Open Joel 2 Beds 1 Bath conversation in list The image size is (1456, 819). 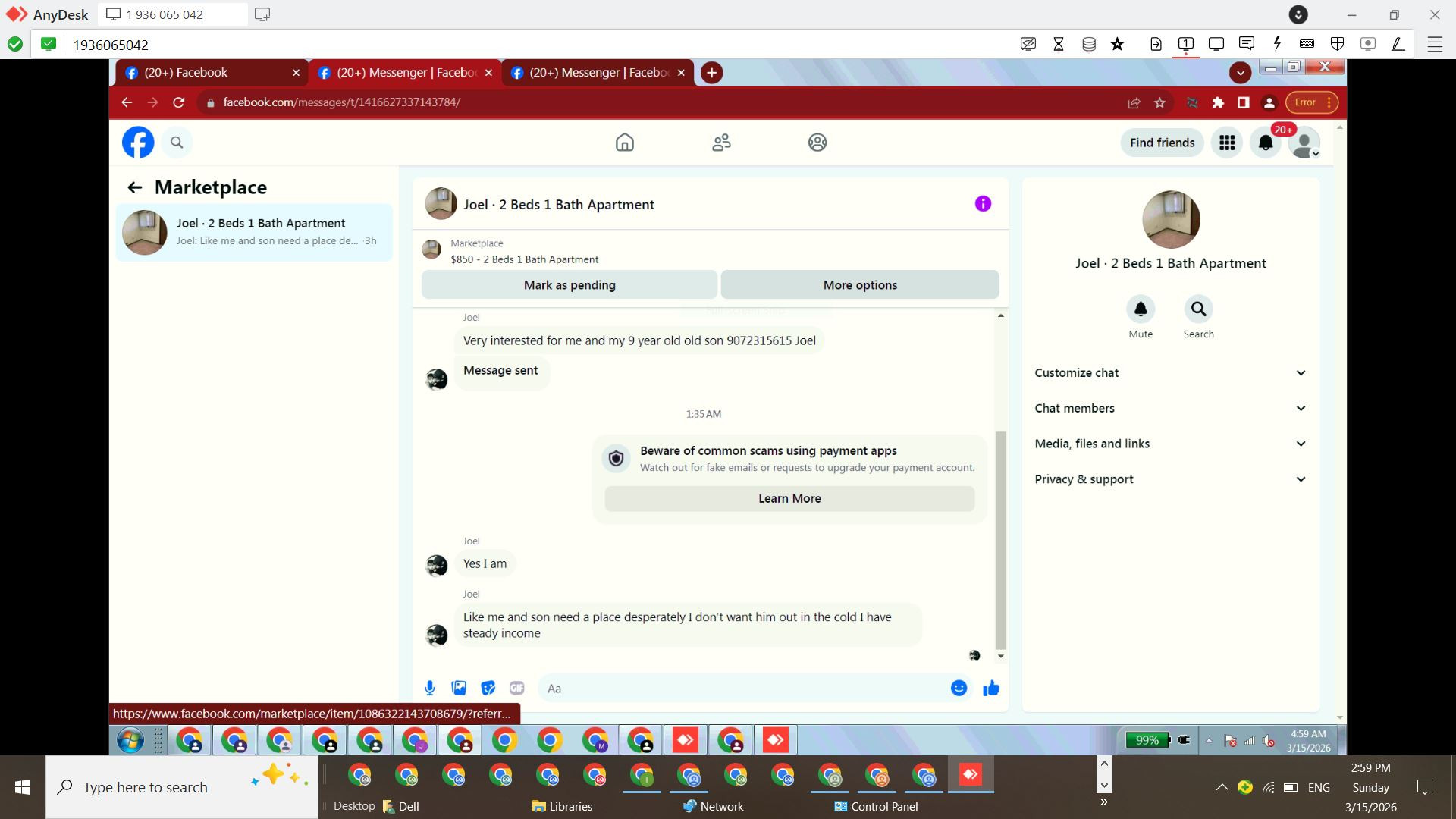pos(254,232)
